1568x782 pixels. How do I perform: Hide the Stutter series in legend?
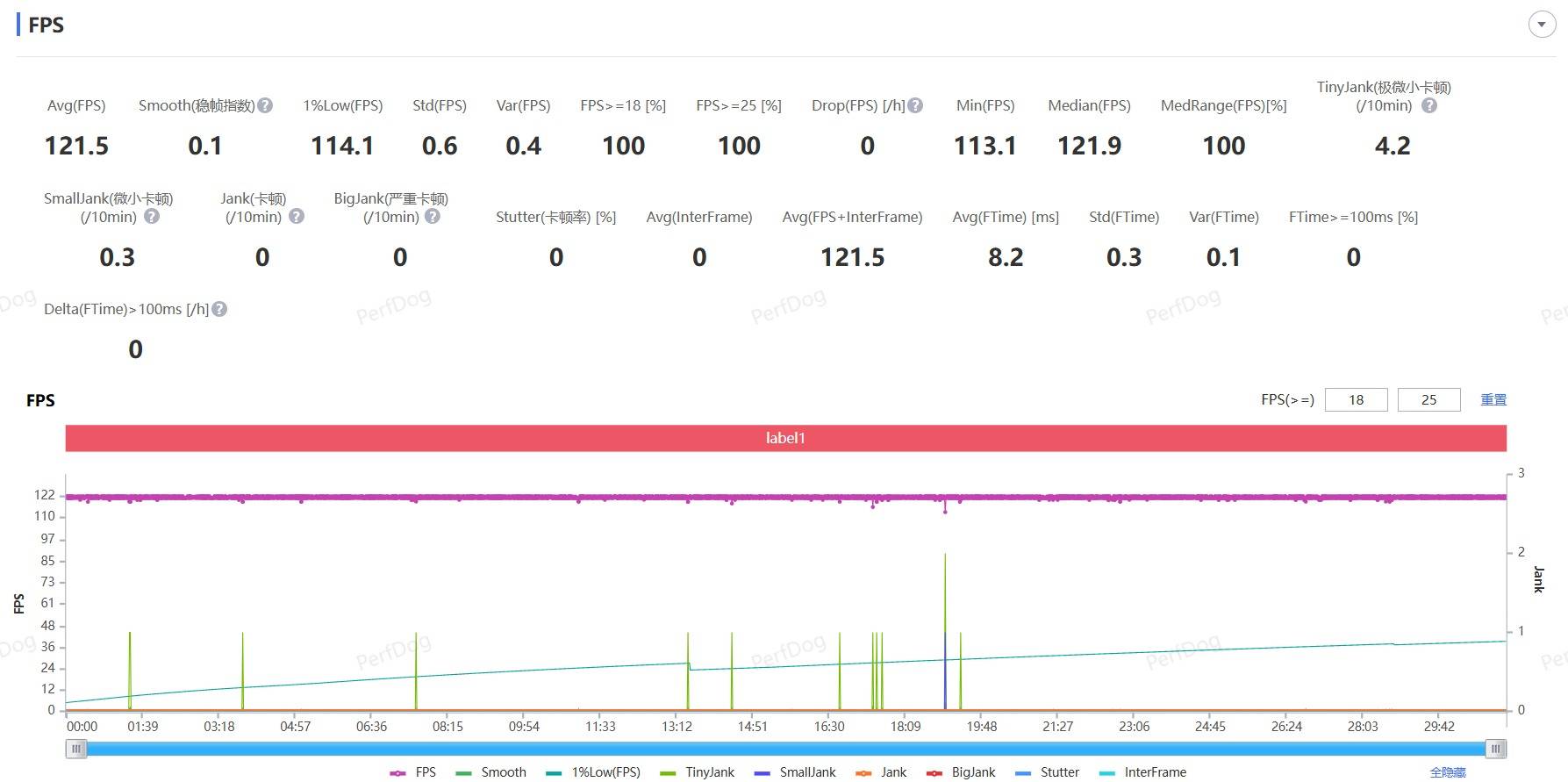tap(1048, 772)
